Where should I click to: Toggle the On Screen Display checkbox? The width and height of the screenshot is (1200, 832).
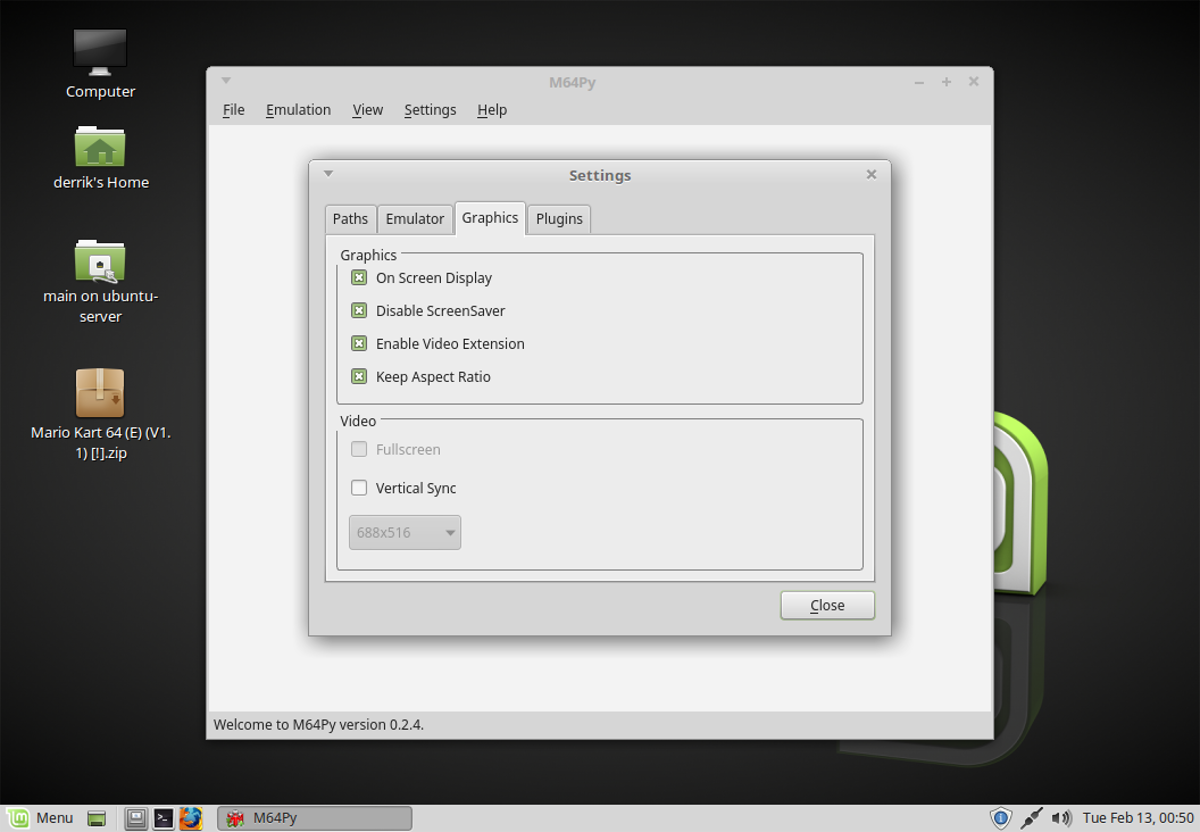coord(359,278)
